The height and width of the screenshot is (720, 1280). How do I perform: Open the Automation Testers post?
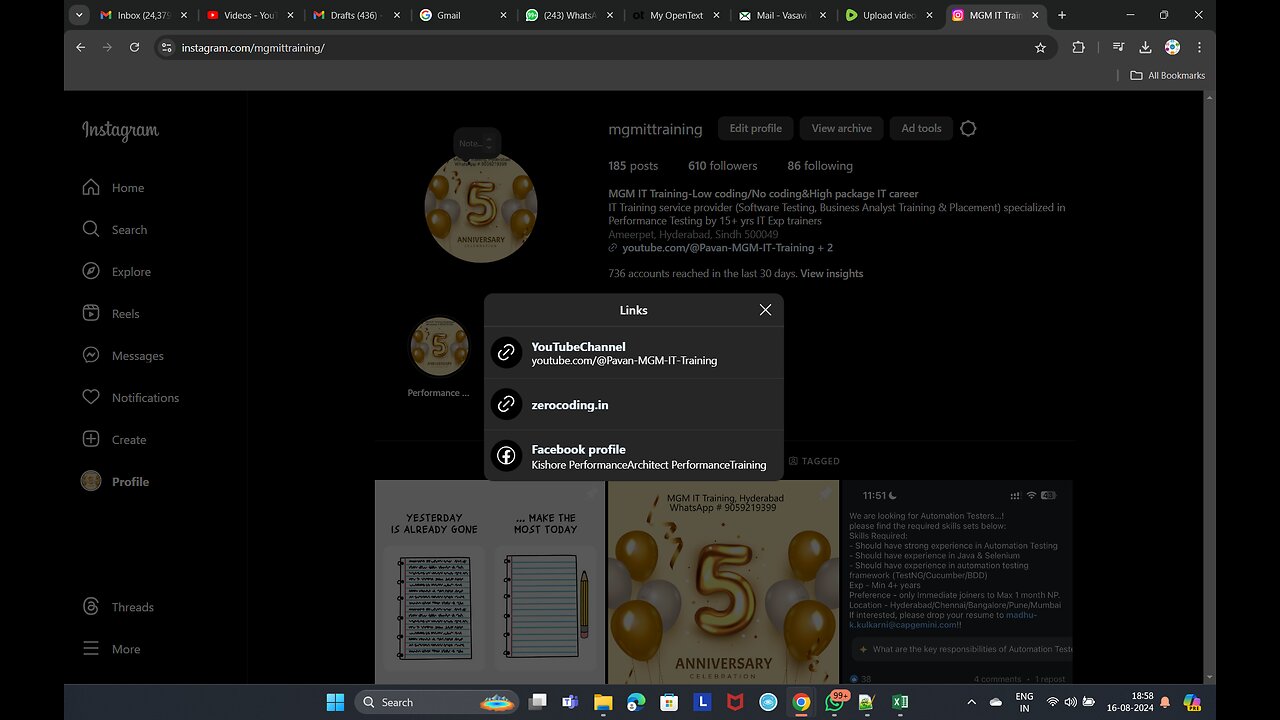pyautogui.click(x=957, y=582)
